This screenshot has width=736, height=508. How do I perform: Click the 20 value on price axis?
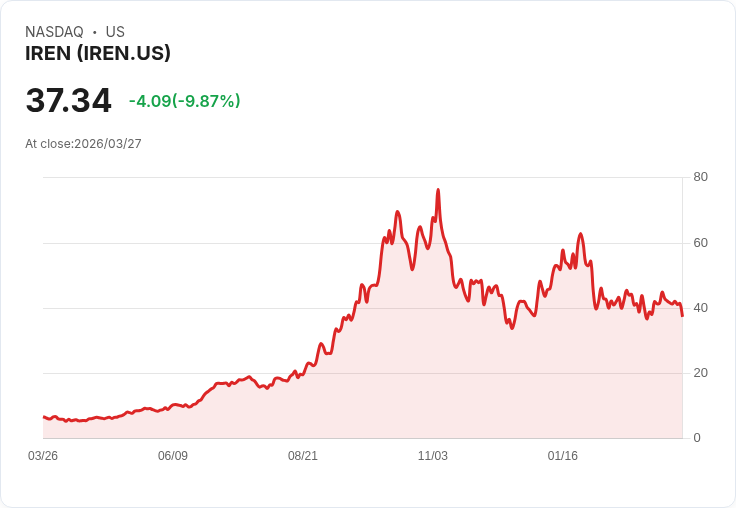pyautogui.click(x=700, y=373)
